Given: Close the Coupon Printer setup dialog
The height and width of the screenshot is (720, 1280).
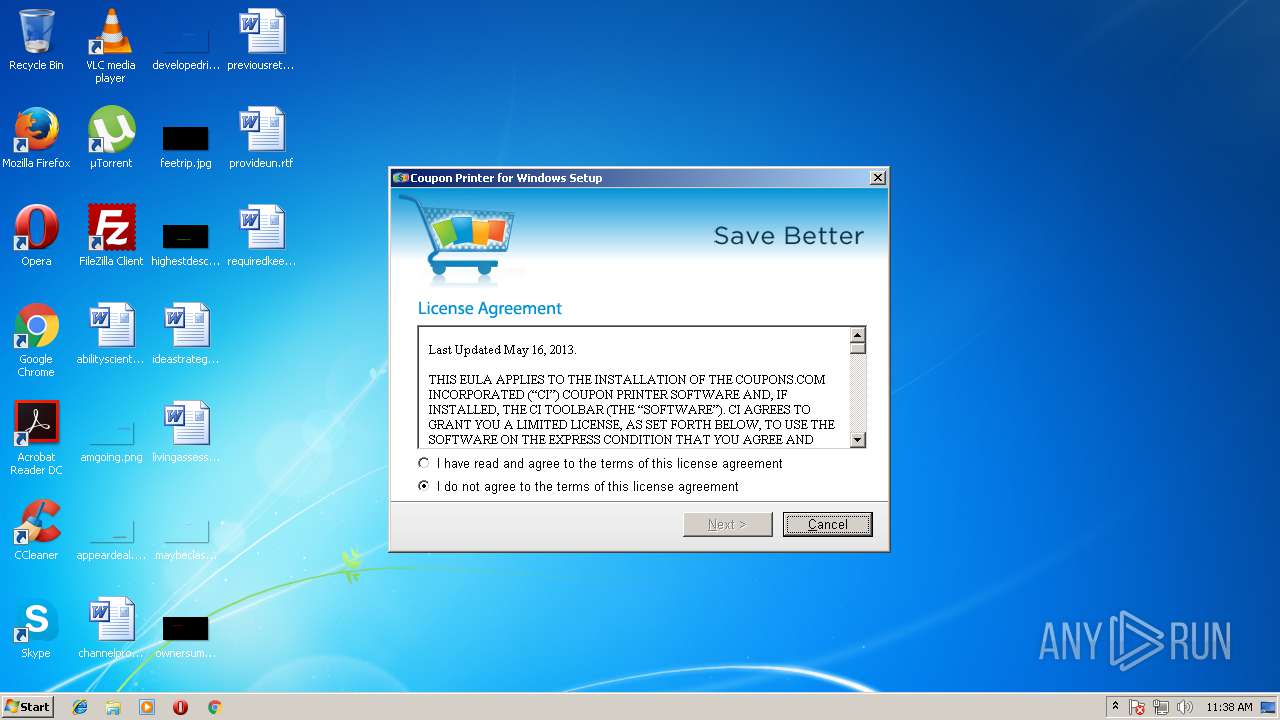Looking at the screenshot, I should 877,178.
